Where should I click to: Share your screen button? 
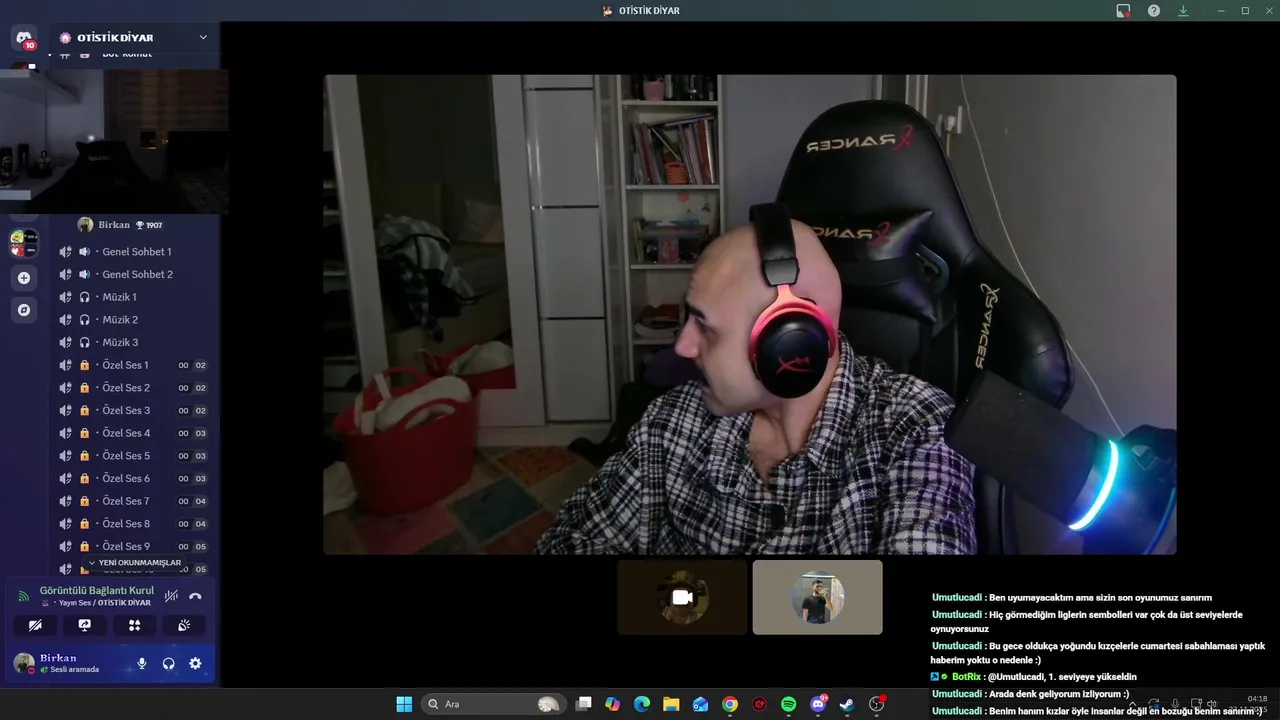coord(85,625)
